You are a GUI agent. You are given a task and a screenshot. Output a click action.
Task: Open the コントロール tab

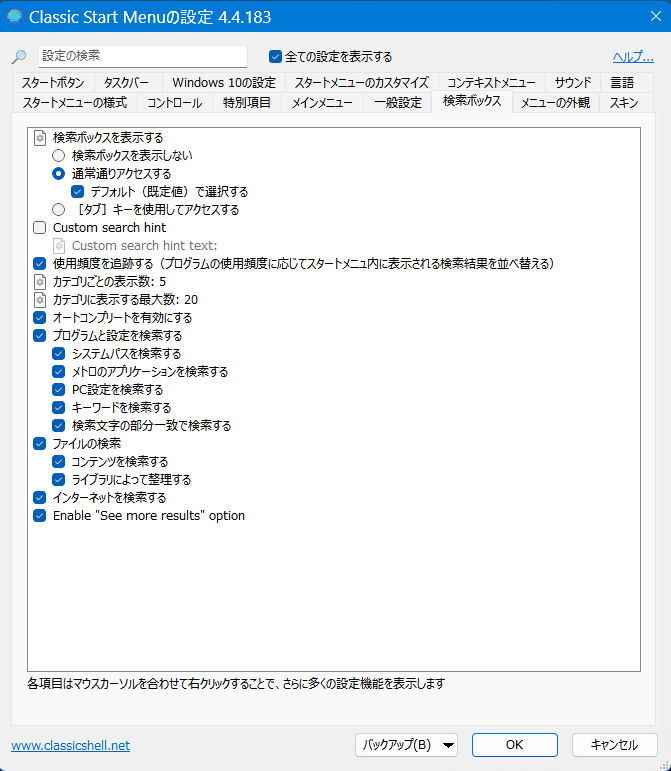click(x=175, y=103)
